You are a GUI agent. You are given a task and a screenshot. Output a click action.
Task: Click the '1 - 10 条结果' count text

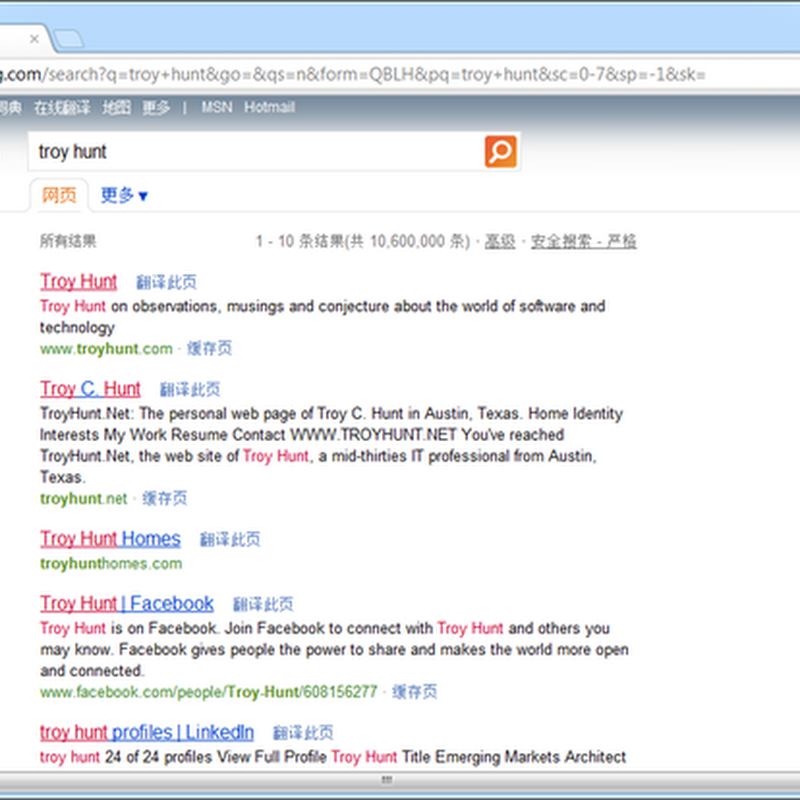point(362,241)
